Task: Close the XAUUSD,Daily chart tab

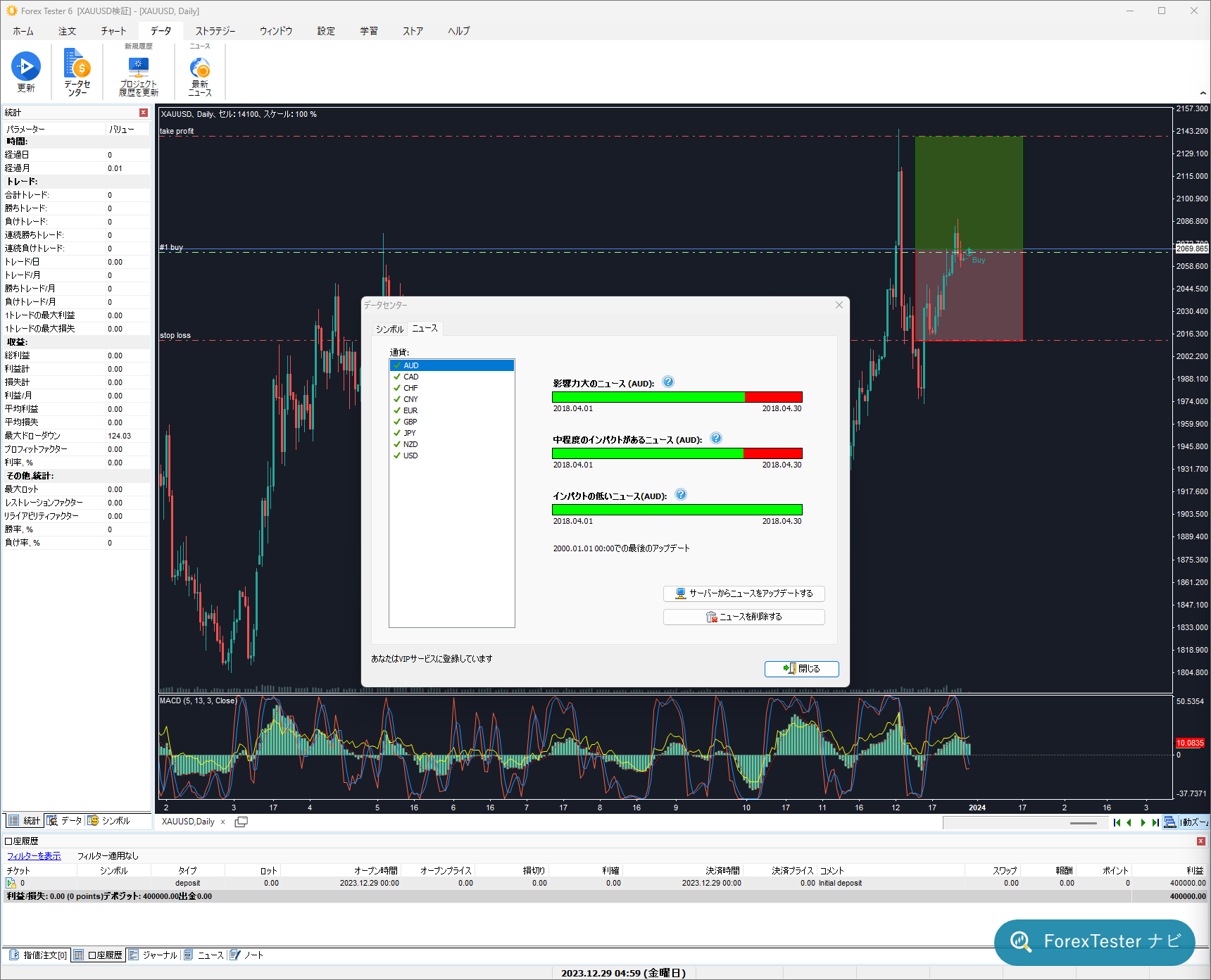Action: coord(223,822)
